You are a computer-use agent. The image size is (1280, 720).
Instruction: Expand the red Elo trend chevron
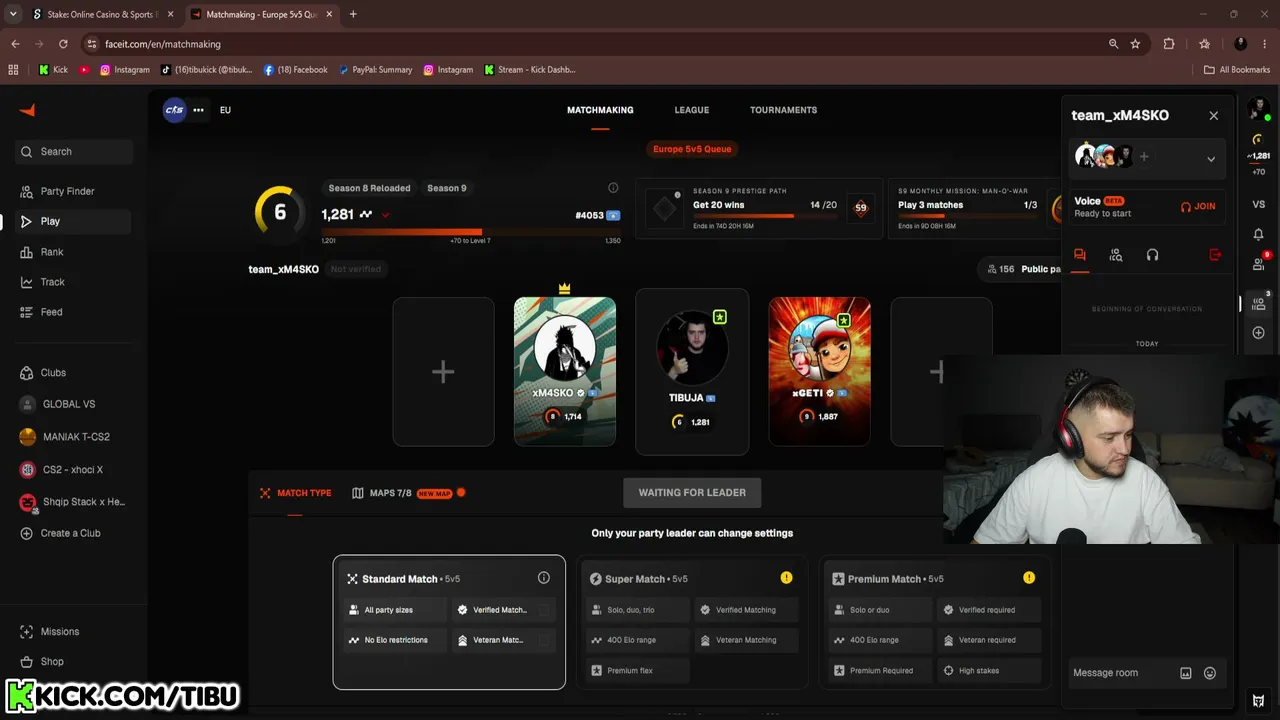click(386, 215)
